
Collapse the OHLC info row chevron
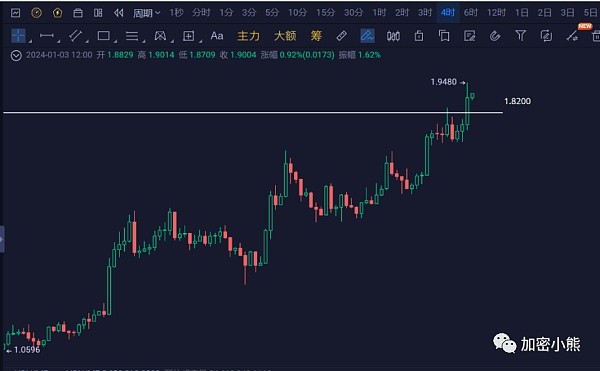pos(16,55)
